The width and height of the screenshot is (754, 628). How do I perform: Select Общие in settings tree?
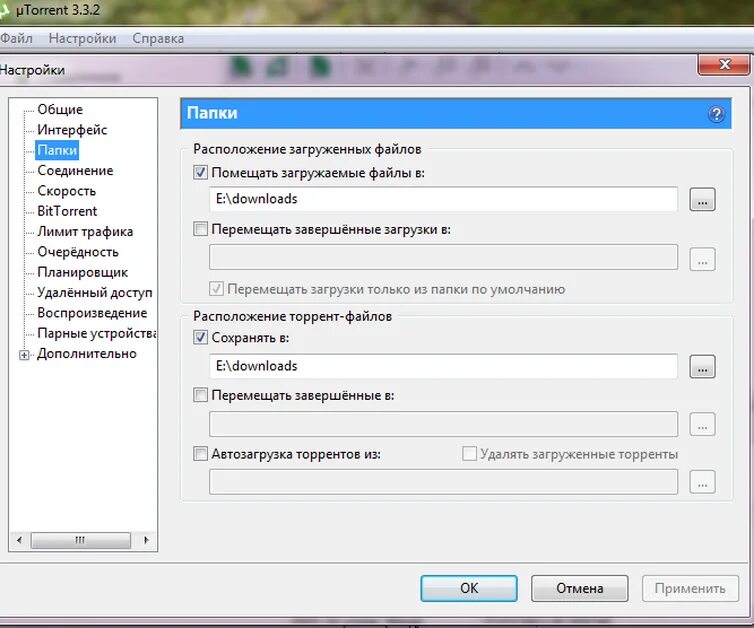60,110
